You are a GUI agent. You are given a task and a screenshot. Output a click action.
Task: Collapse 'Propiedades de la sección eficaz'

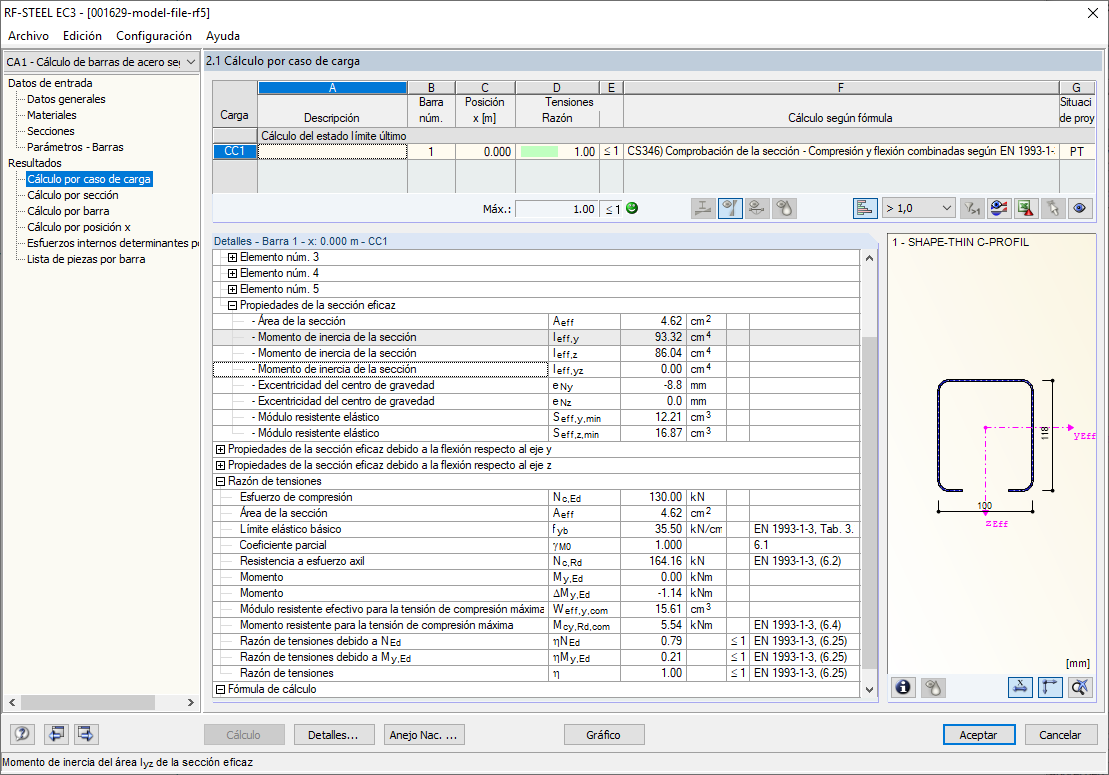pyautogui.click(x=232, y=305)
